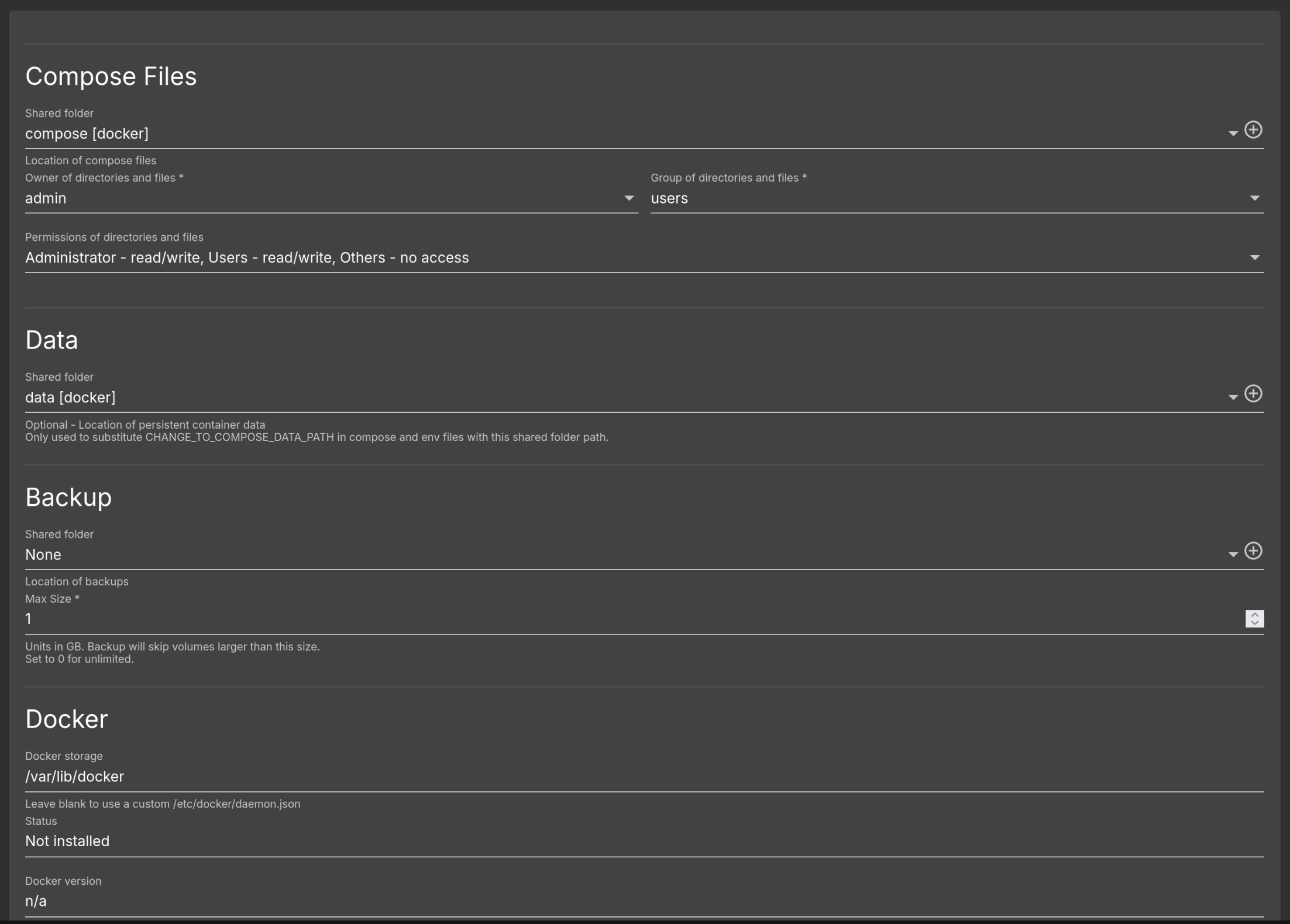This screenshot has height=924, width=1290.
Task: Click the users group value
Action: pos(669,198)
